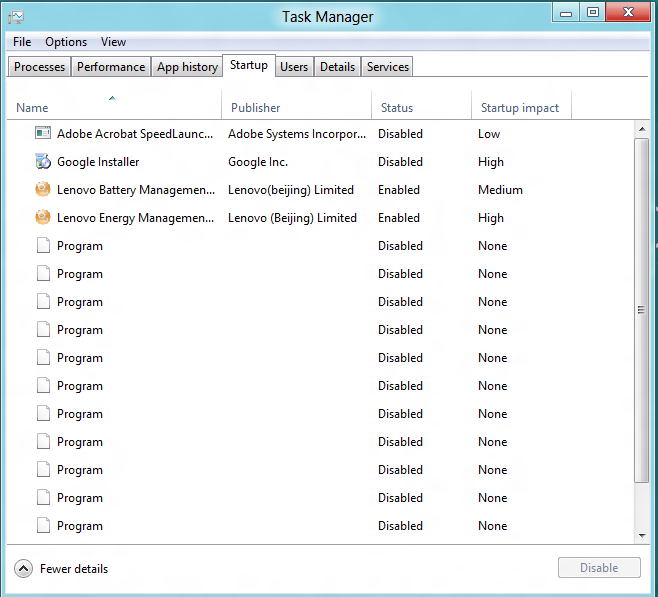Viewport: 658px width, 597px height.
Task: Sort by Publisher column header
Action: click(x=256, y=108)
